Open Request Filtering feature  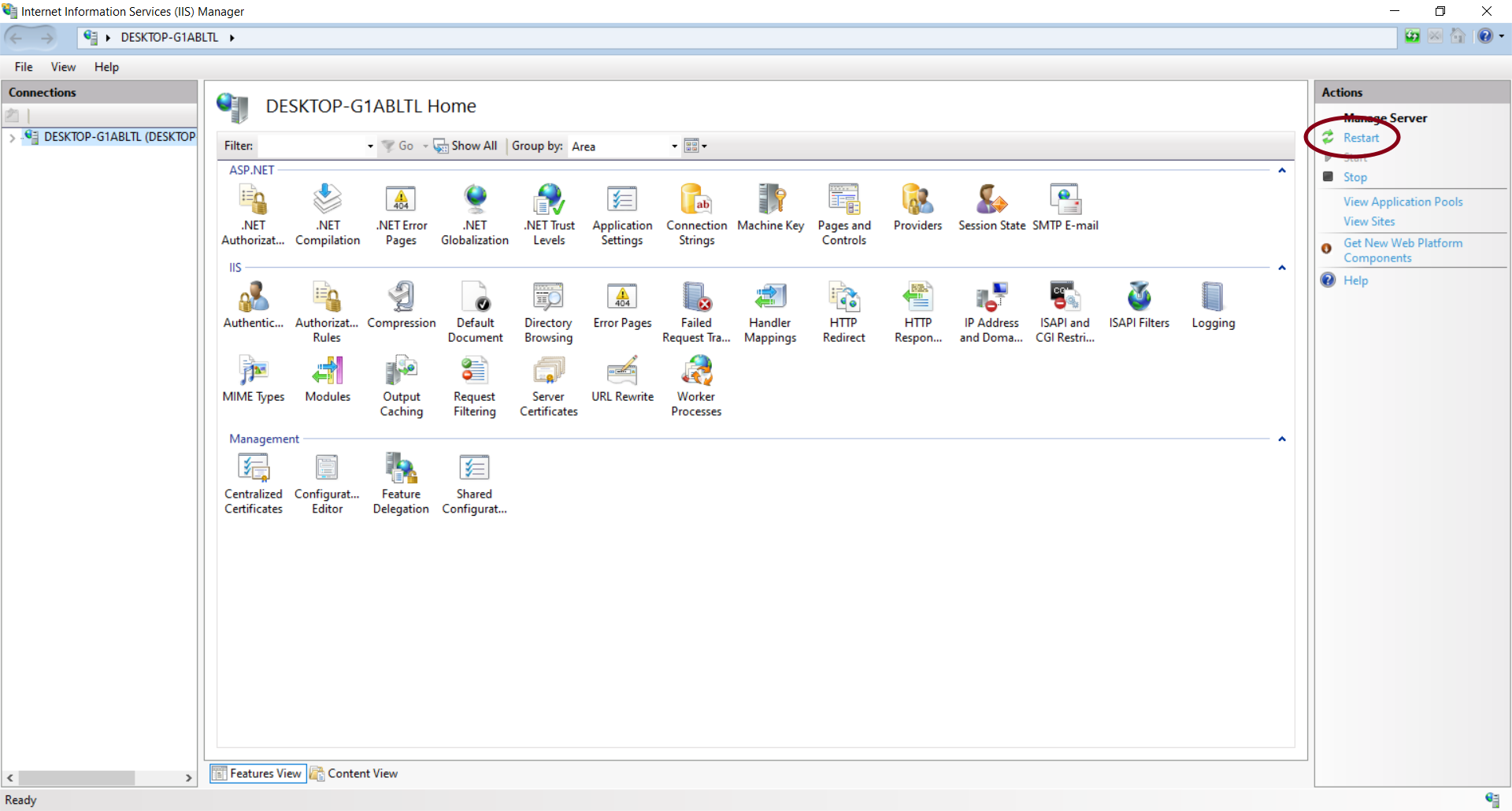pos(474,387)
